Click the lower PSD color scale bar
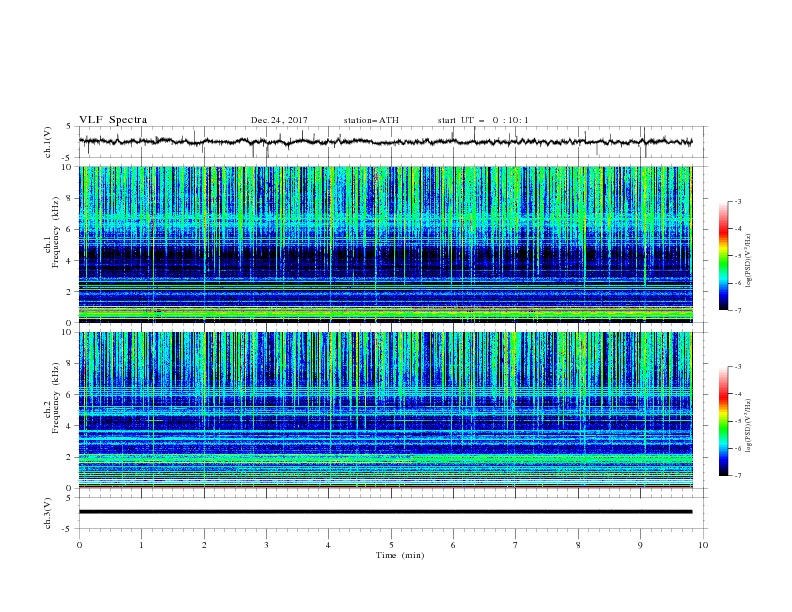Viewport: 792px width, 612px height. [723, 421]
